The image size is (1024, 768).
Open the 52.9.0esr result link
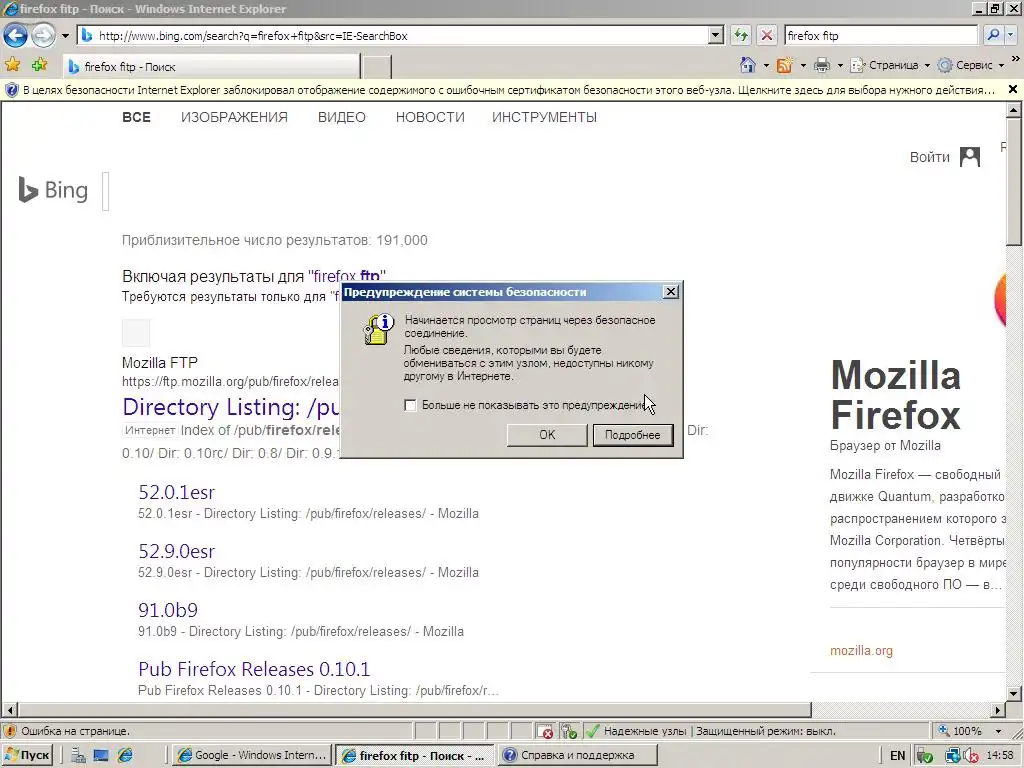pyautogui.click(x=176, y=551)
